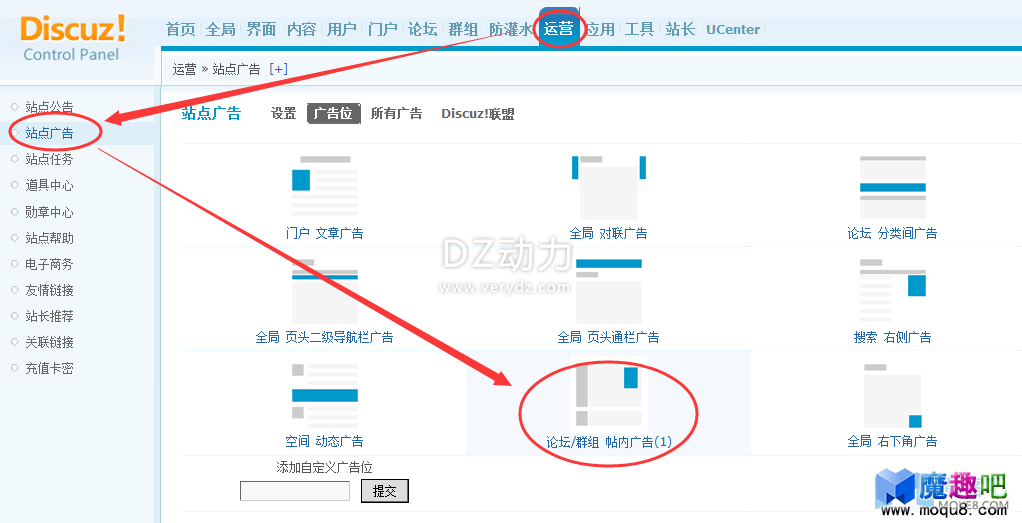Switch to the 广告位 tab
Screen dimensions: 1022x523
point(334,113)
